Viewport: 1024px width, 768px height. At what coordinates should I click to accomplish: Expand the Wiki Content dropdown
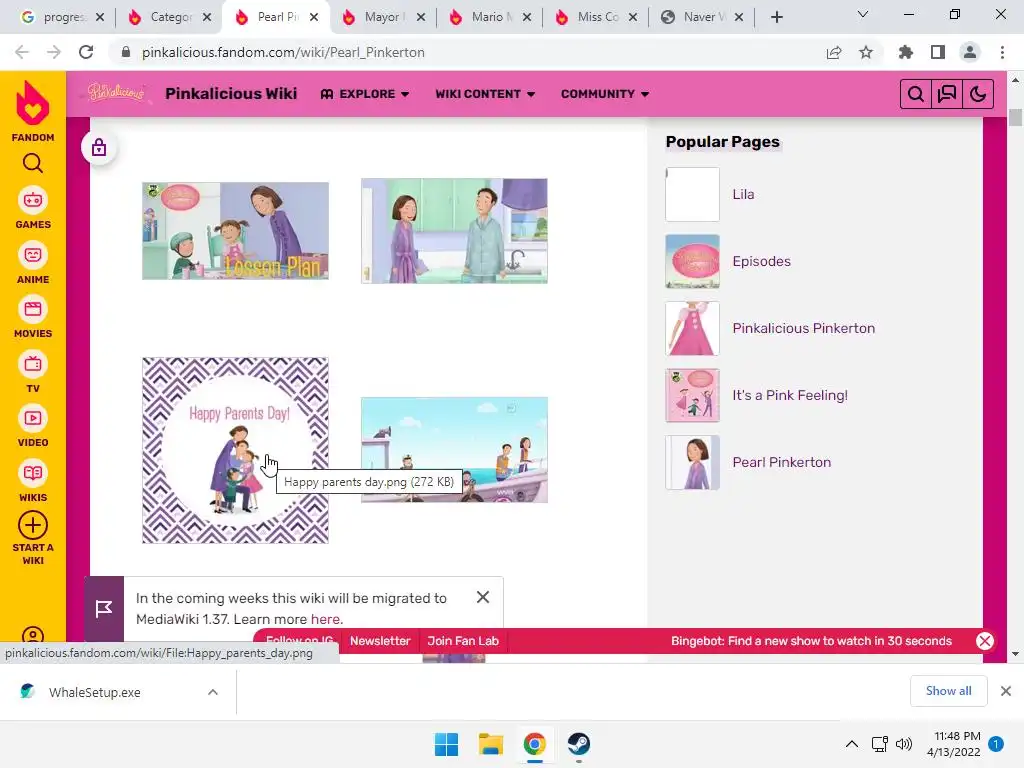(485, 94)
